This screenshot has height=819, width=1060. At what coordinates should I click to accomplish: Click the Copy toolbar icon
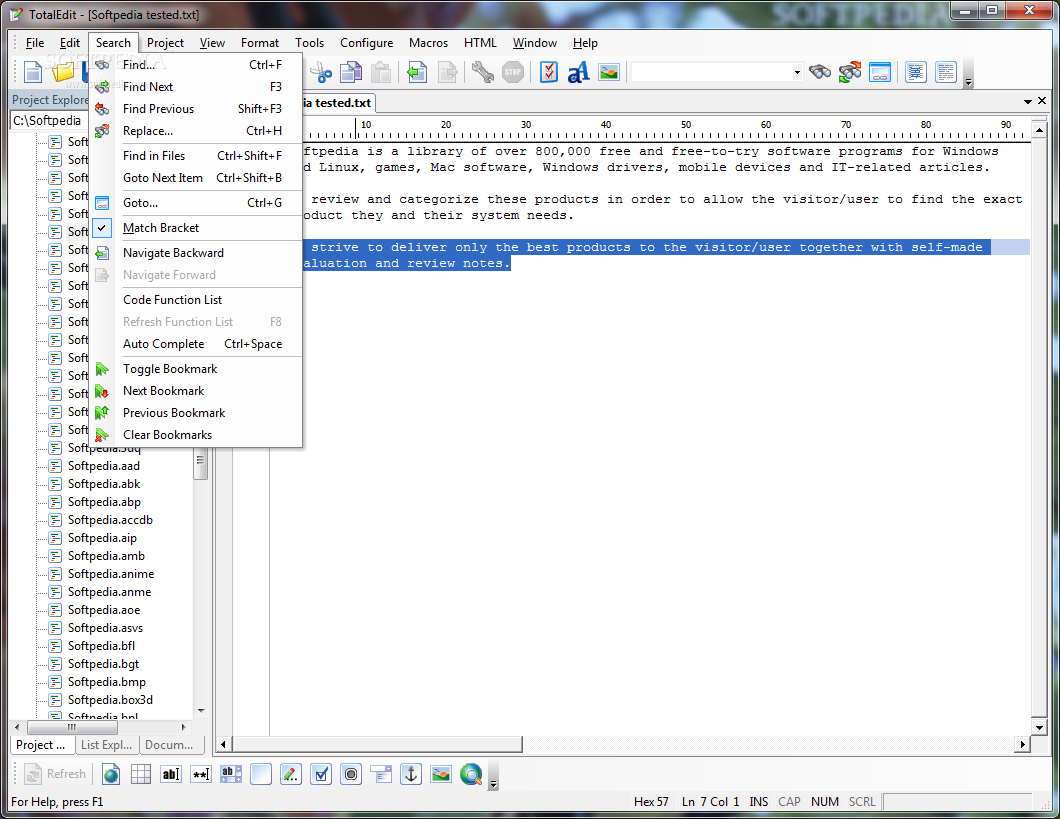pos(351,72)
